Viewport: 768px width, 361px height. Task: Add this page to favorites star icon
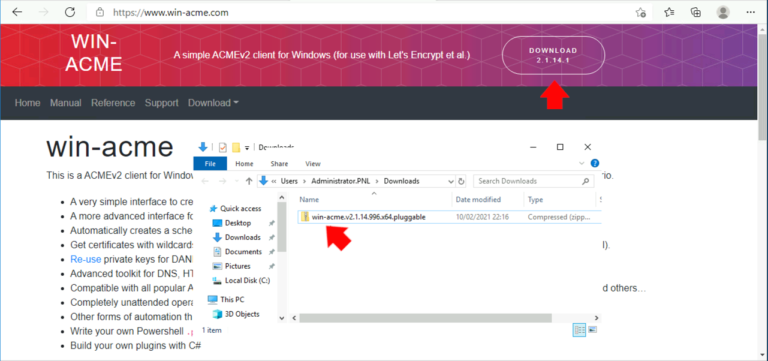(x=641, y=13)
